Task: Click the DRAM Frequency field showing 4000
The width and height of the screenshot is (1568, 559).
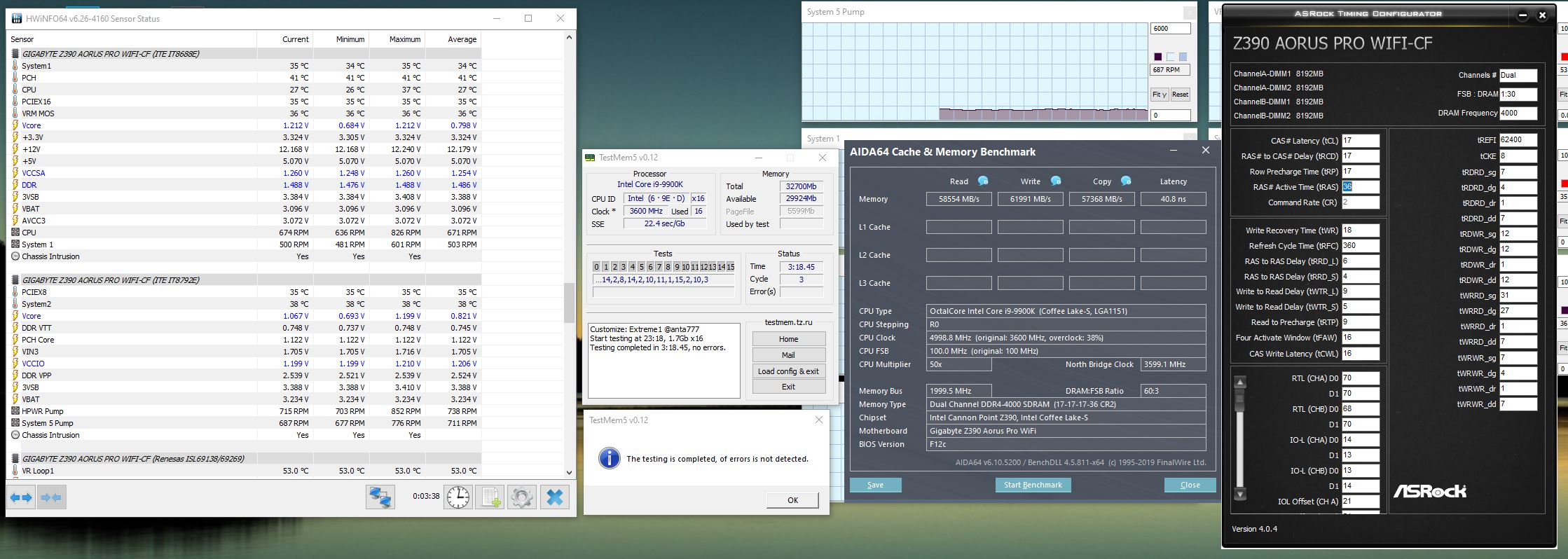Action: [x=1518, y=113]
